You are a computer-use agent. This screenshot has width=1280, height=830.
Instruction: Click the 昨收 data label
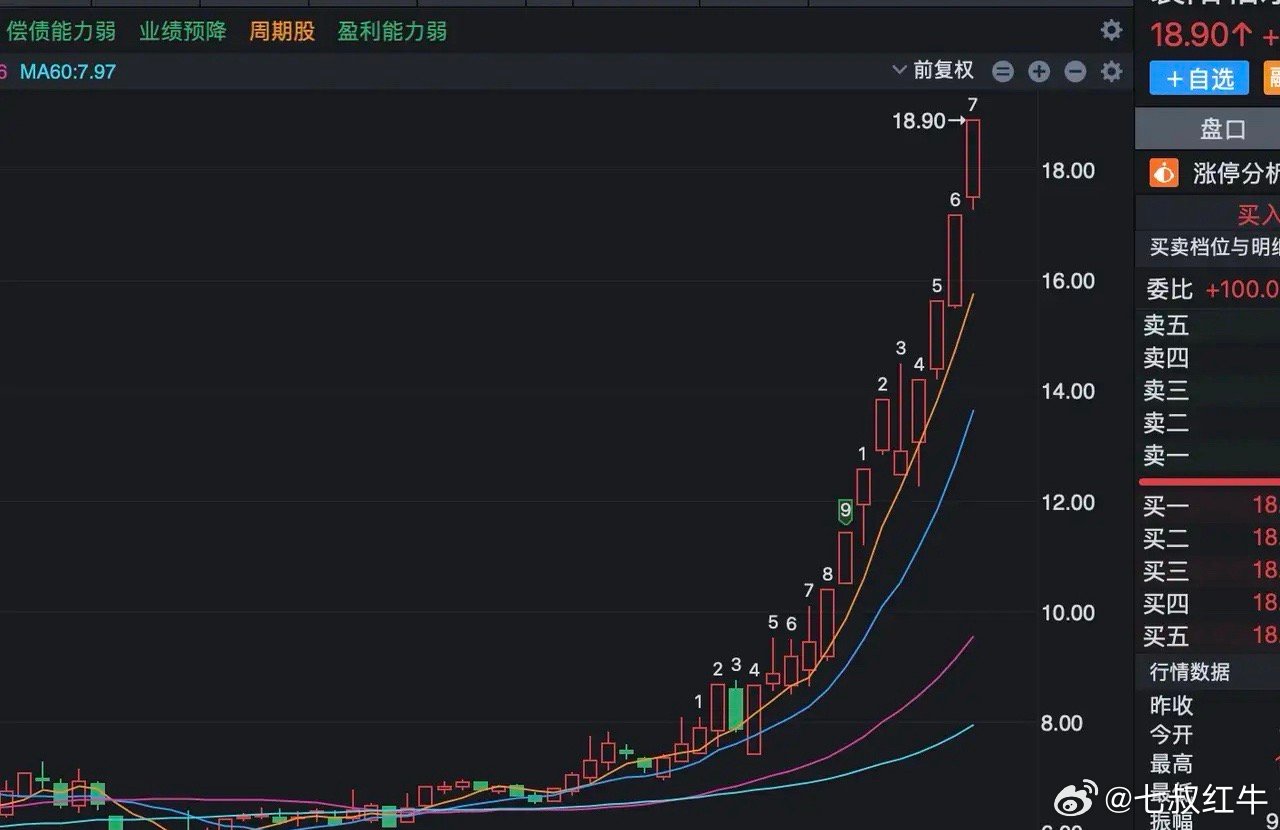coord(1171,706)
